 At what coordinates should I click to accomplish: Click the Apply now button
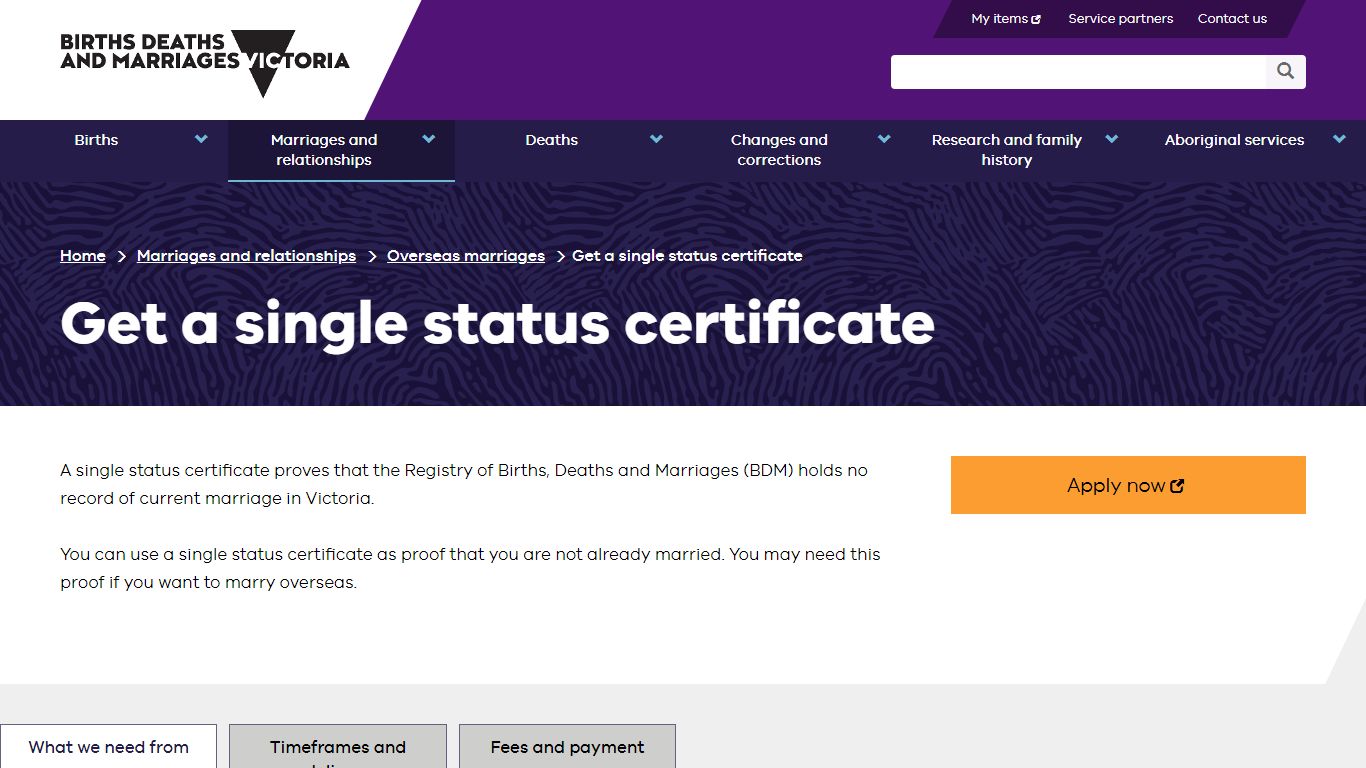[x=1128, y=485]
